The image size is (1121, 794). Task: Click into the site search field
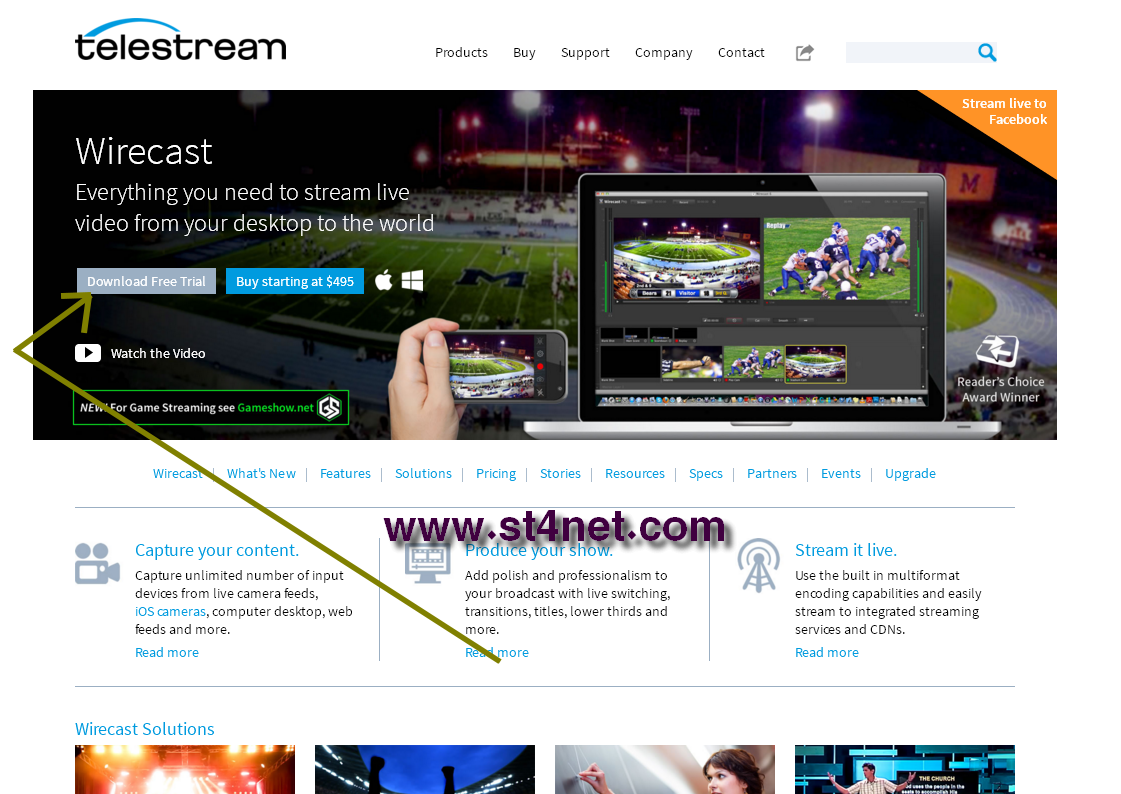click(x=910, y=52)
